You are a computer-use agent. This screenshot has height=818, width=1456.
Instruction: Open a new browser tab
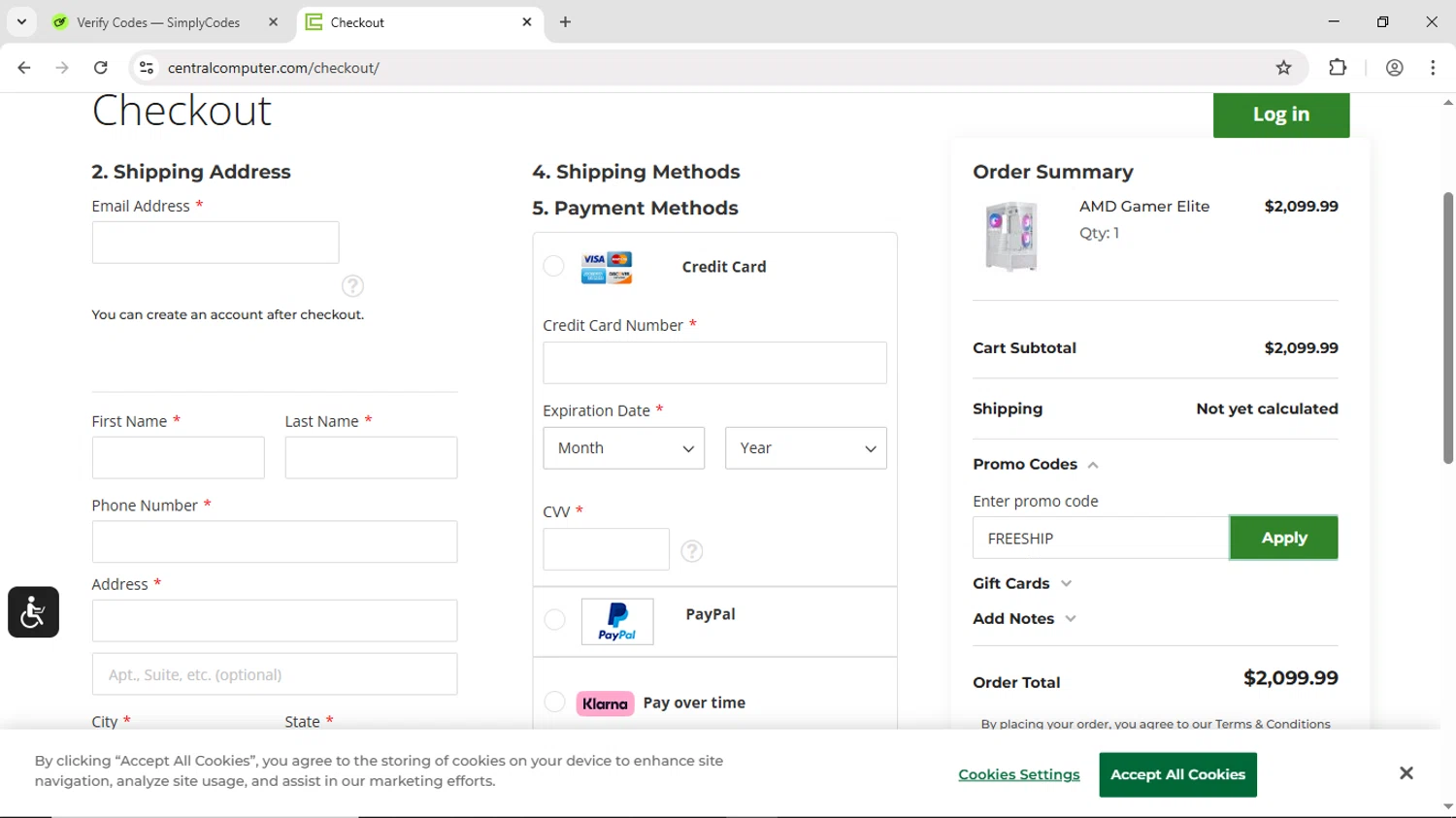[x=566, y=21]
